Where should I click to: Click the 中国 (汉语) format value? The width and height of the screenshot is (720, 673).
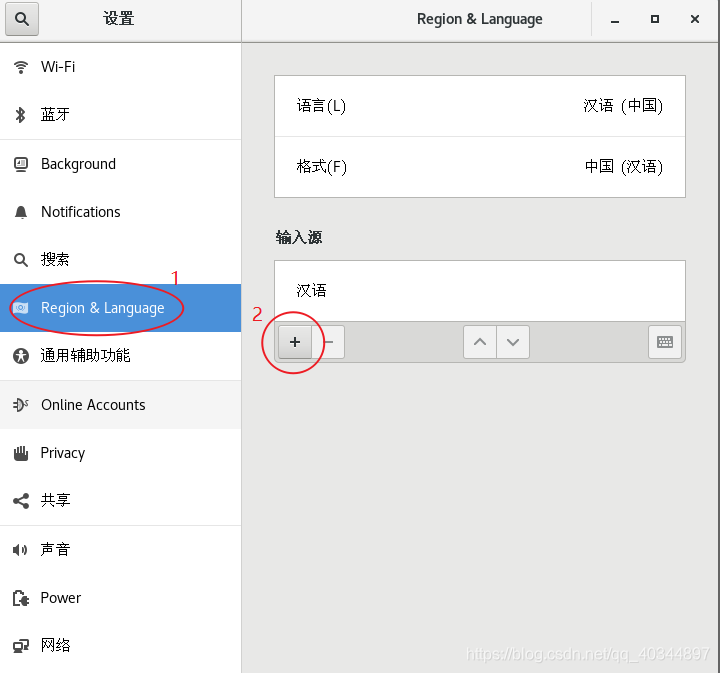[x=624, y=167]
